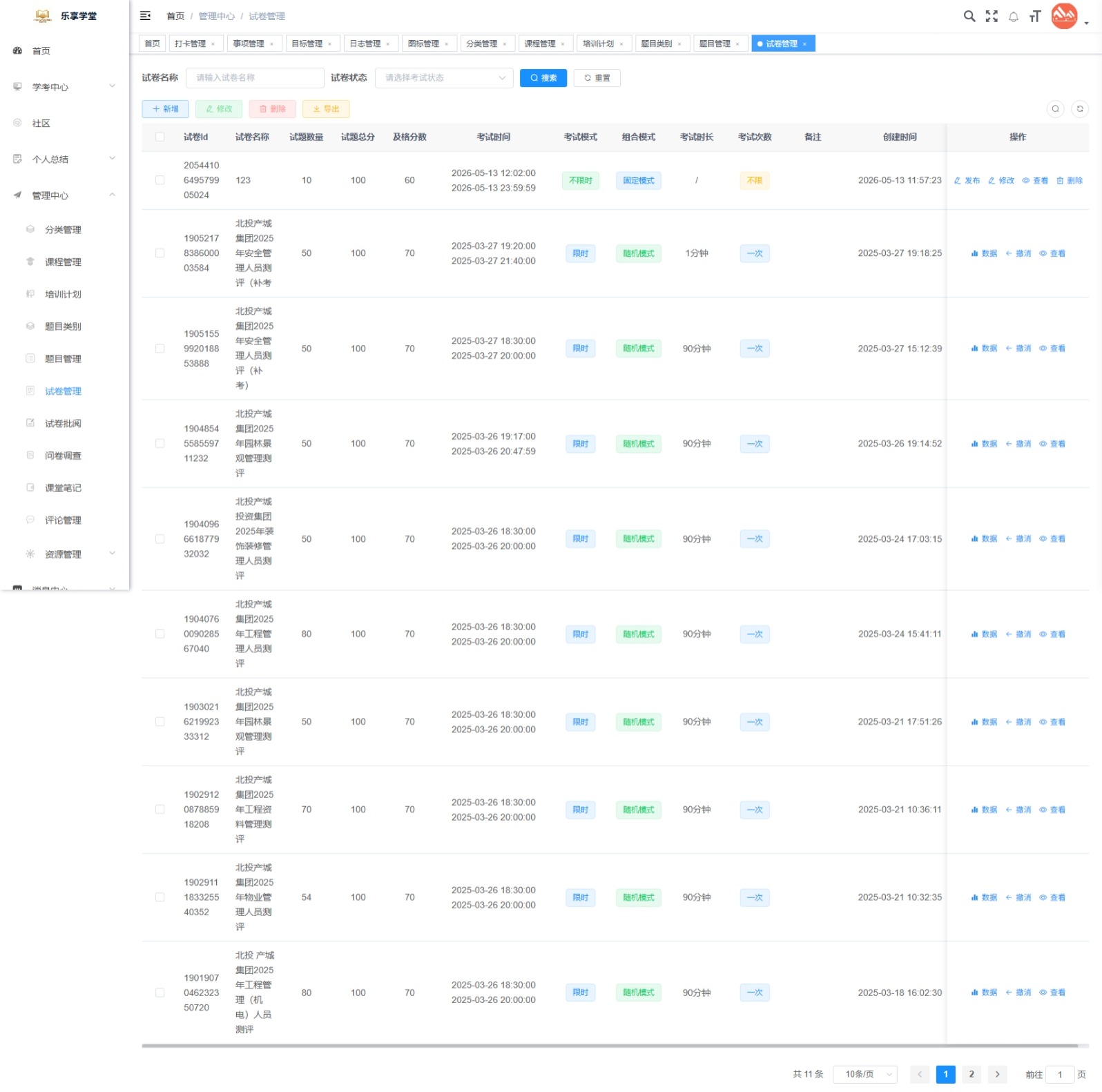Image resolution: width=1102 pixels, height=1092 pixels.
Task: Switch to the 课程管理 tab
Action: coord(544,43)
